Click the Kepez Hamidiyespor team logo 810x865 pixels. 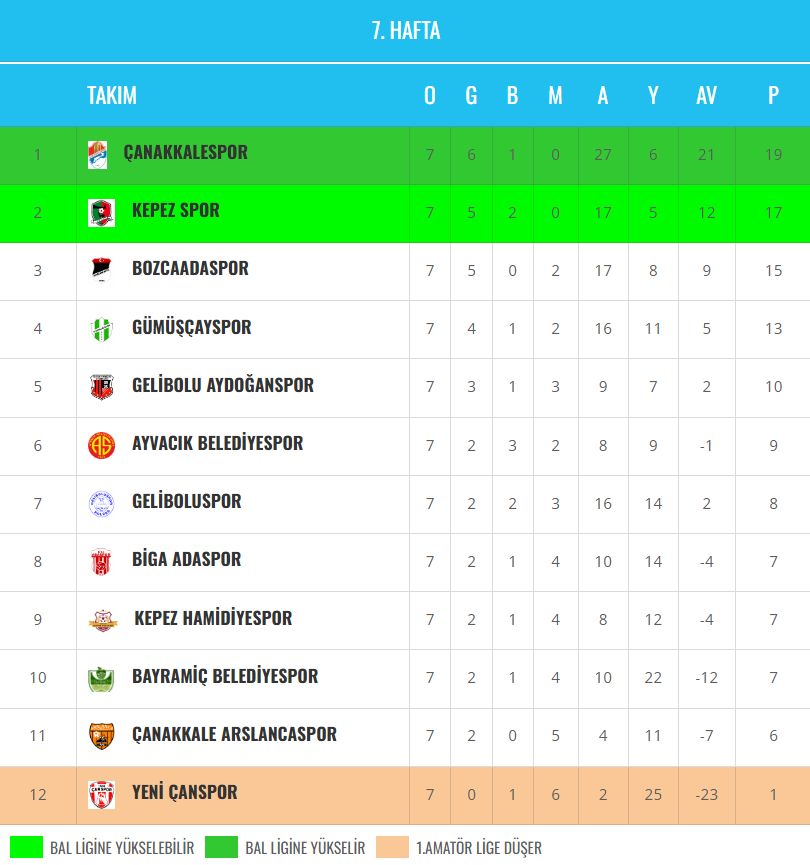(101, 619)
